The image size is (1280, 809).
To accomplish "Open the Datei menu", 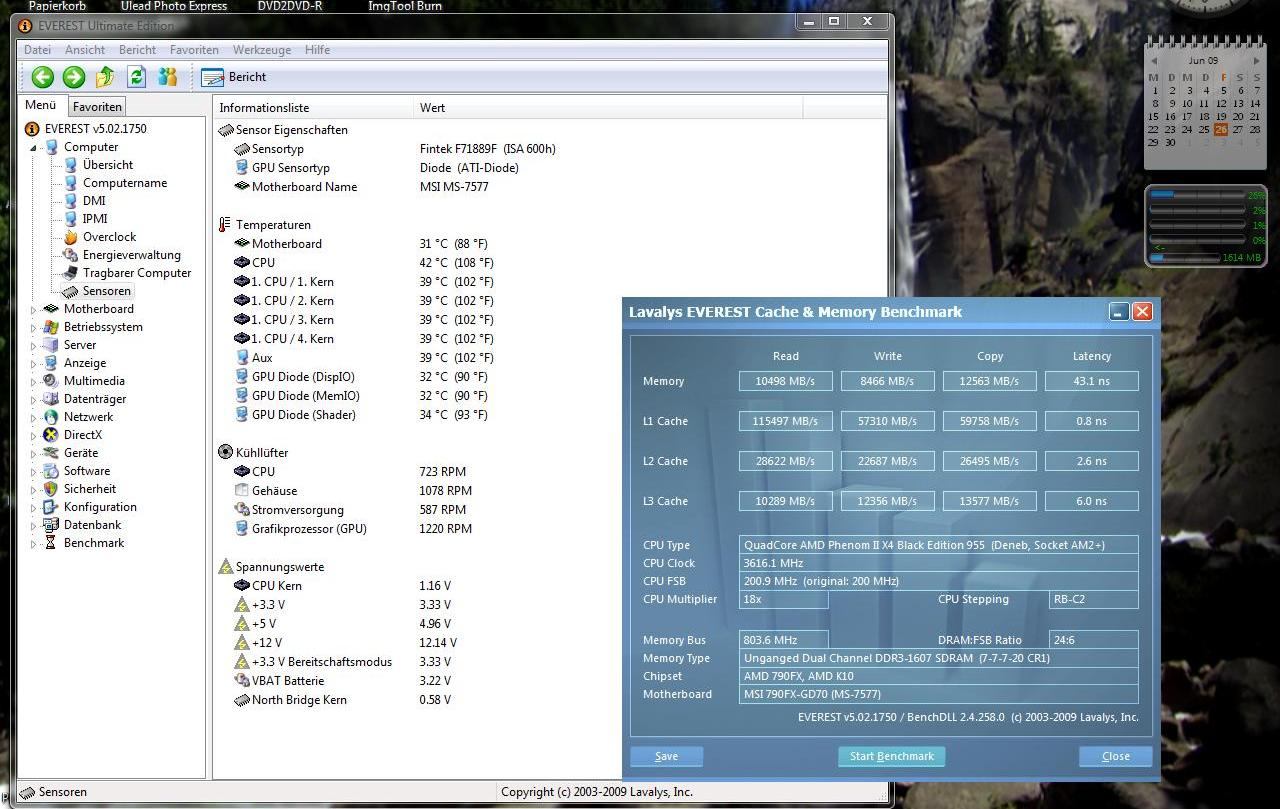I will point(37,50).
